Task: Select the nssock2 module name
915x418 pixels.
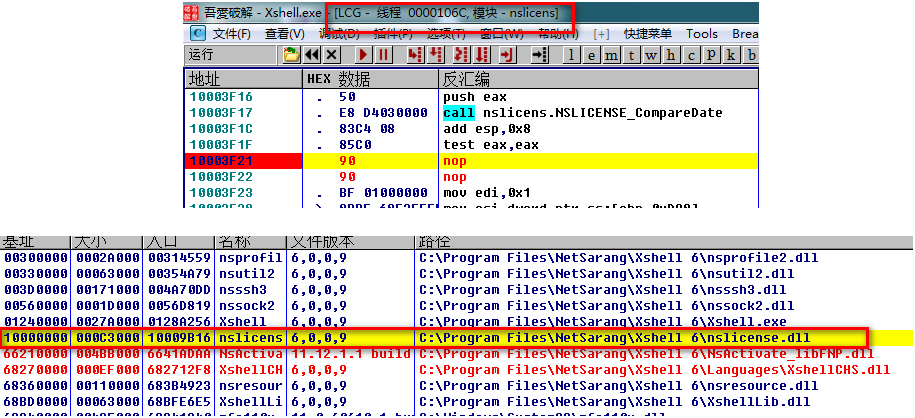Action: coord(247,306)
